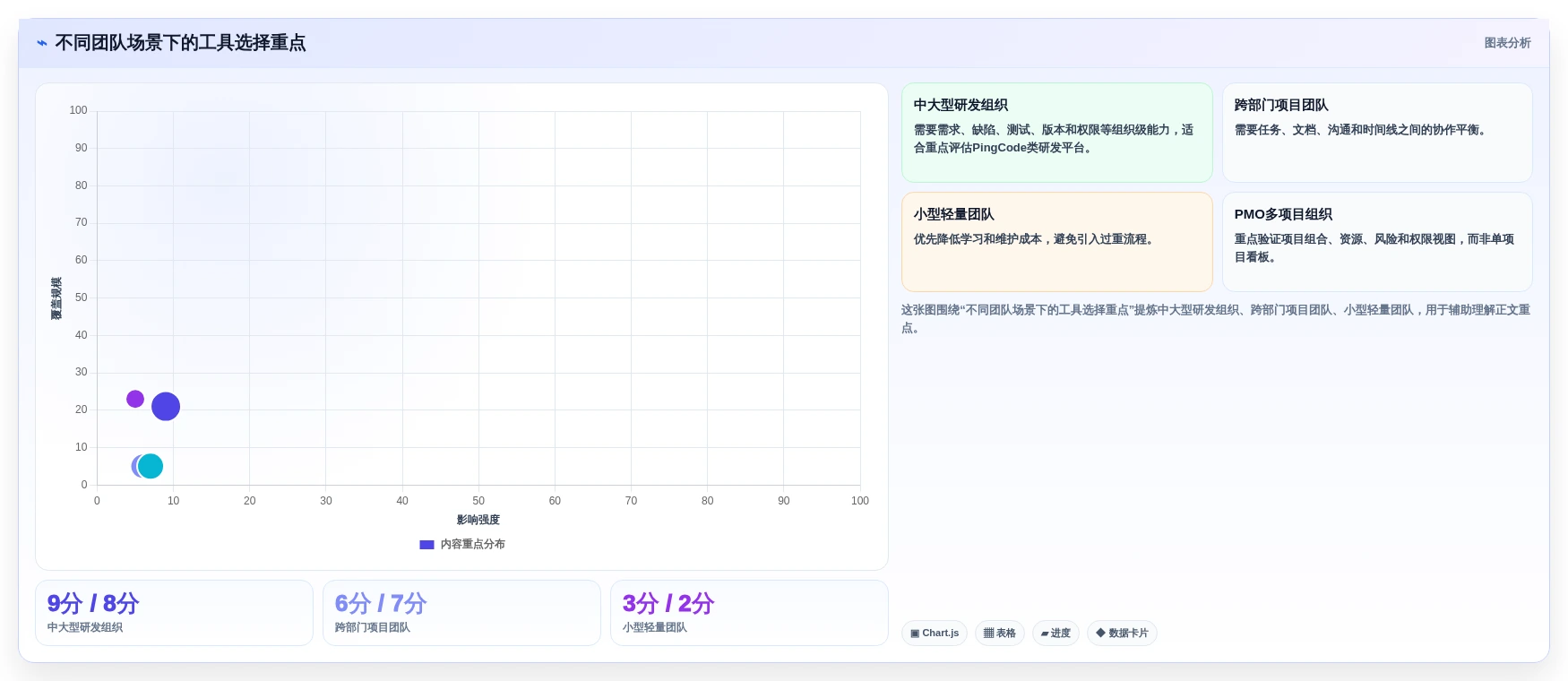The image size is (1568, 681).
Task: Click the 影响强度 x-axis title
Action: 478,520
